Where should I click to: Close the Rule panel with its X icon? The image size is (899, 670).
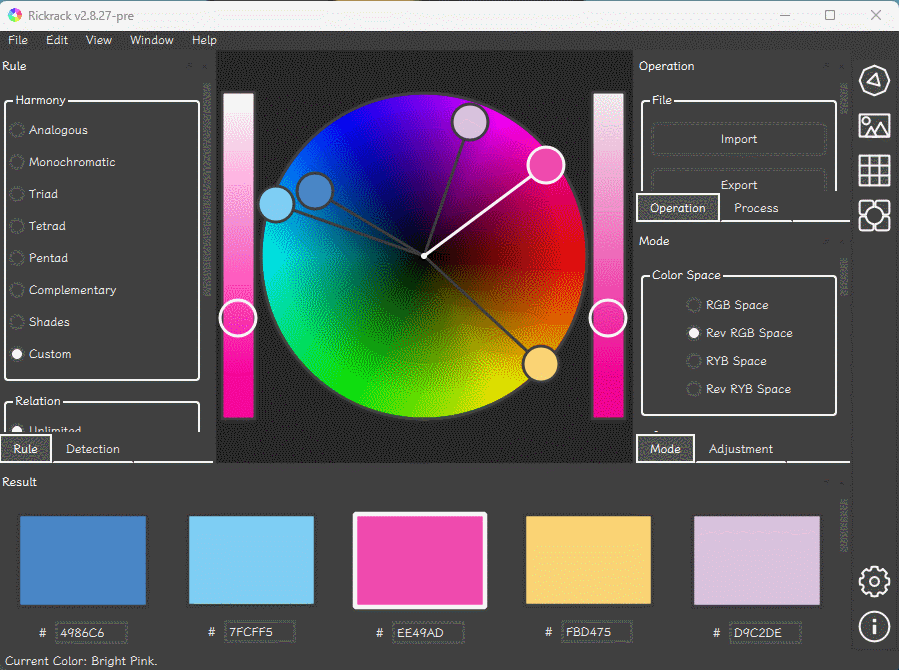(206, 67)
